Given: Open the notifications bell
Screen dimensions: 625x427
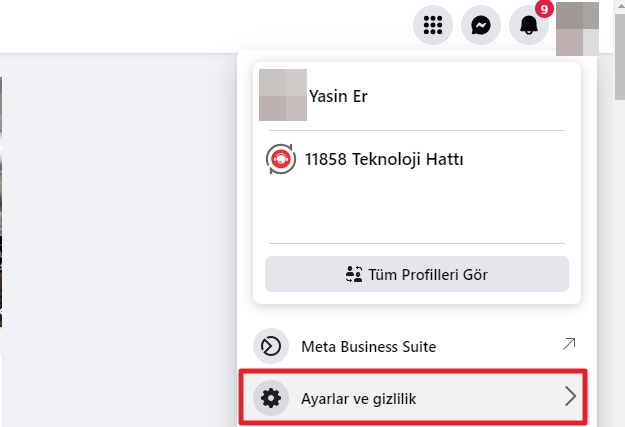Looking at the screenshot, I should tap(529, 25).
